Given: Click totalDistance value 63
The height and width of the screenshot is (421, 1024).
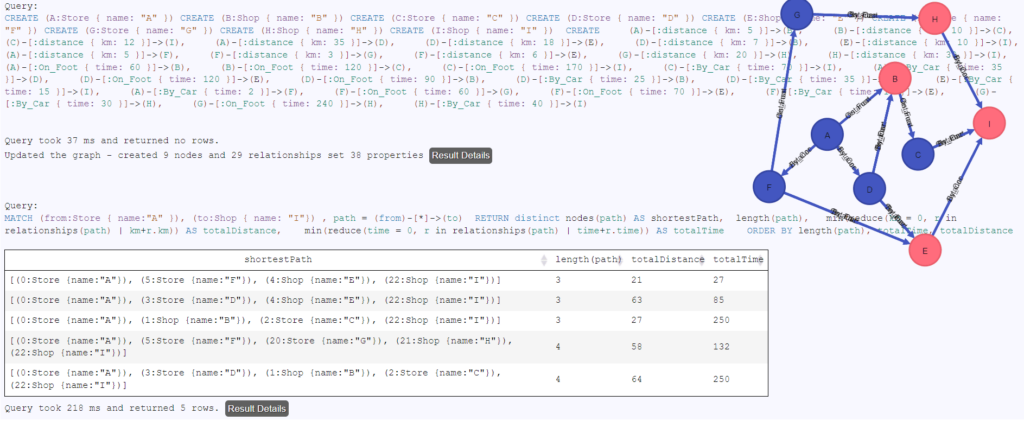Looking at the screenshot, I should click(x=635, y=300).
